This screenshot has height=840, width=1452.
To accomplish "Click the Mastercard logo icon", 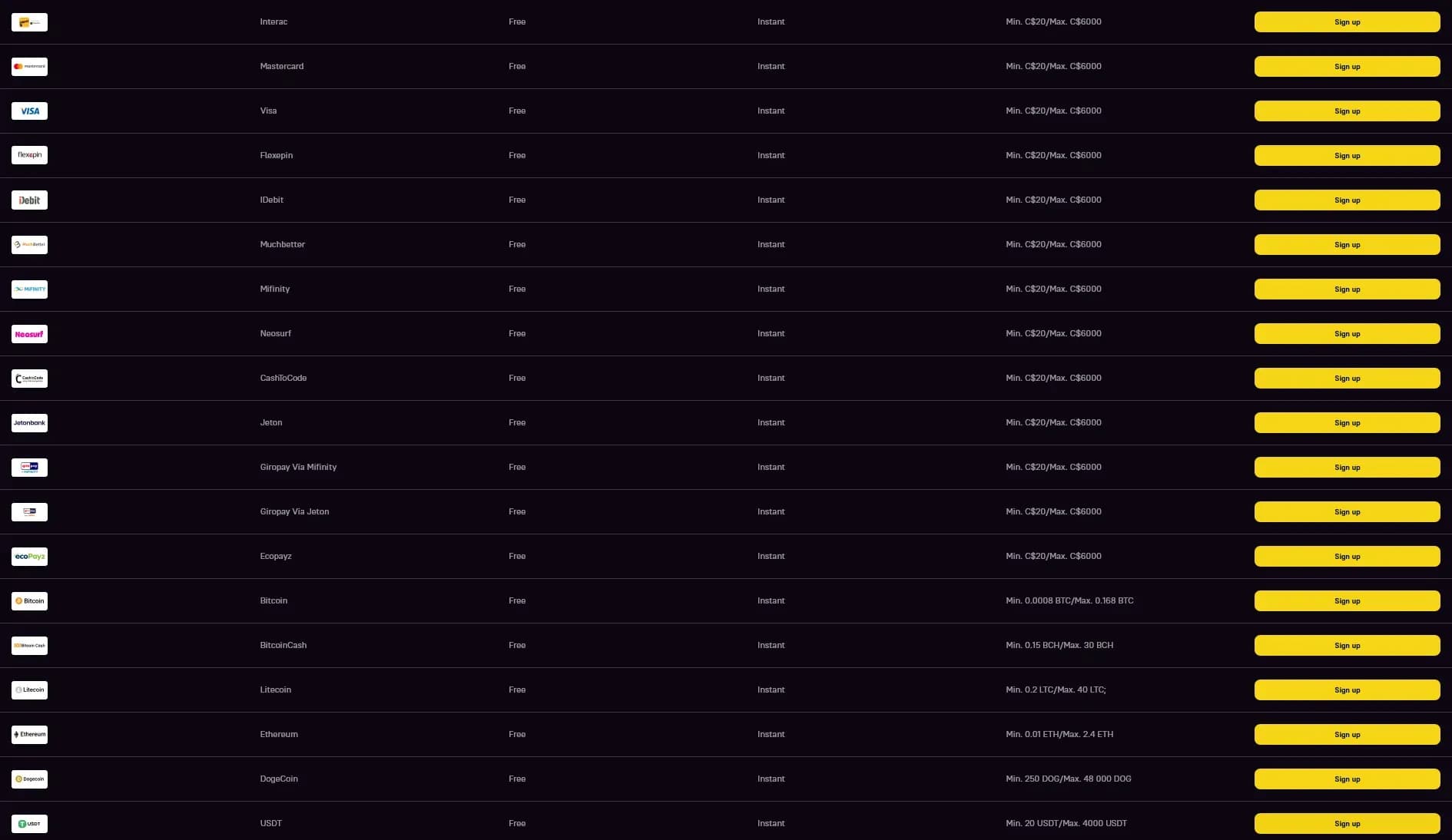I will coord(29,67).
